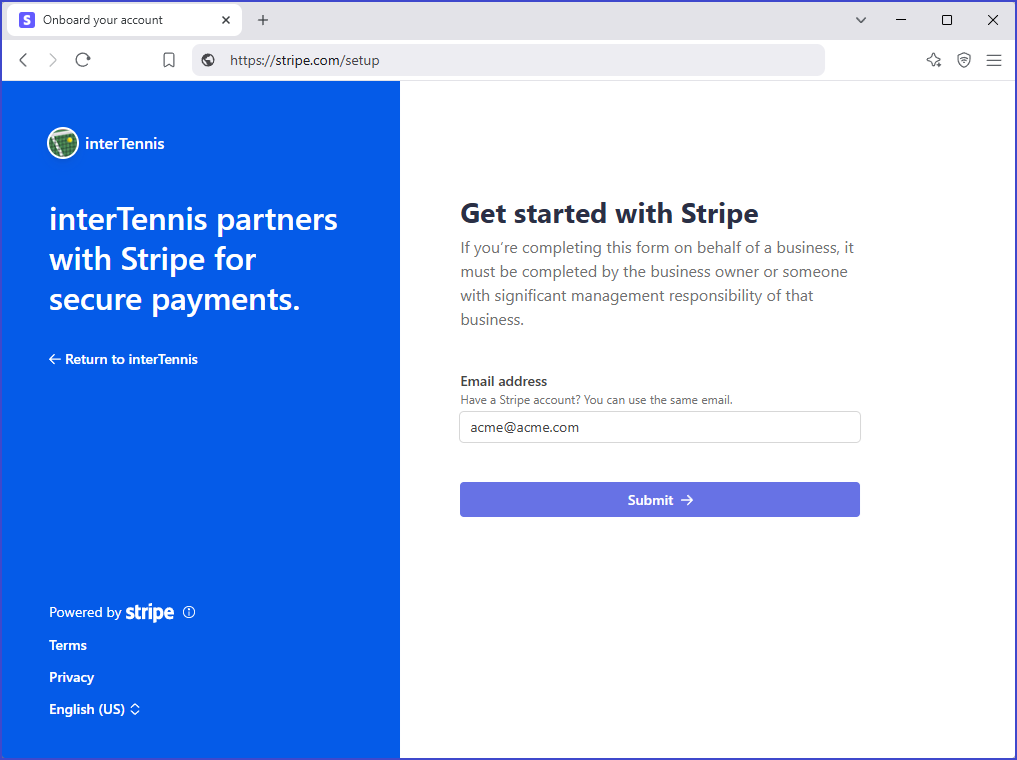This screenshot has width=1017, height=760.
Task: Click Return to interTennis
Action: click(x=123, y=359)
